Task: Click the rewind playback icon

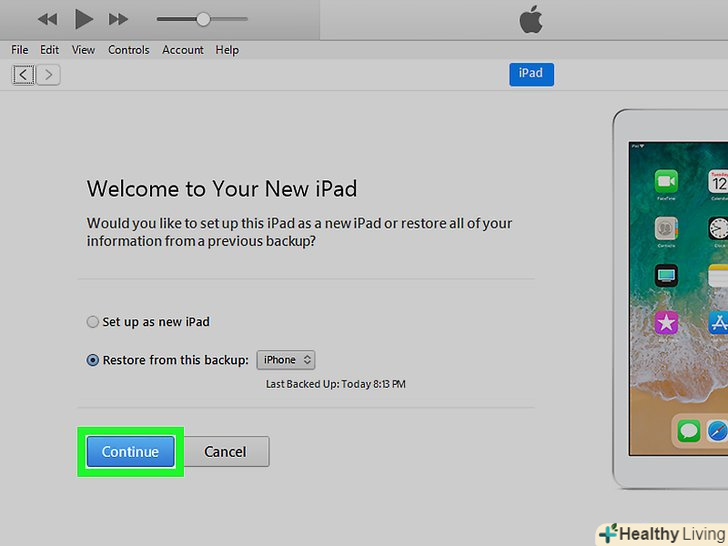Action: (47, 19)
